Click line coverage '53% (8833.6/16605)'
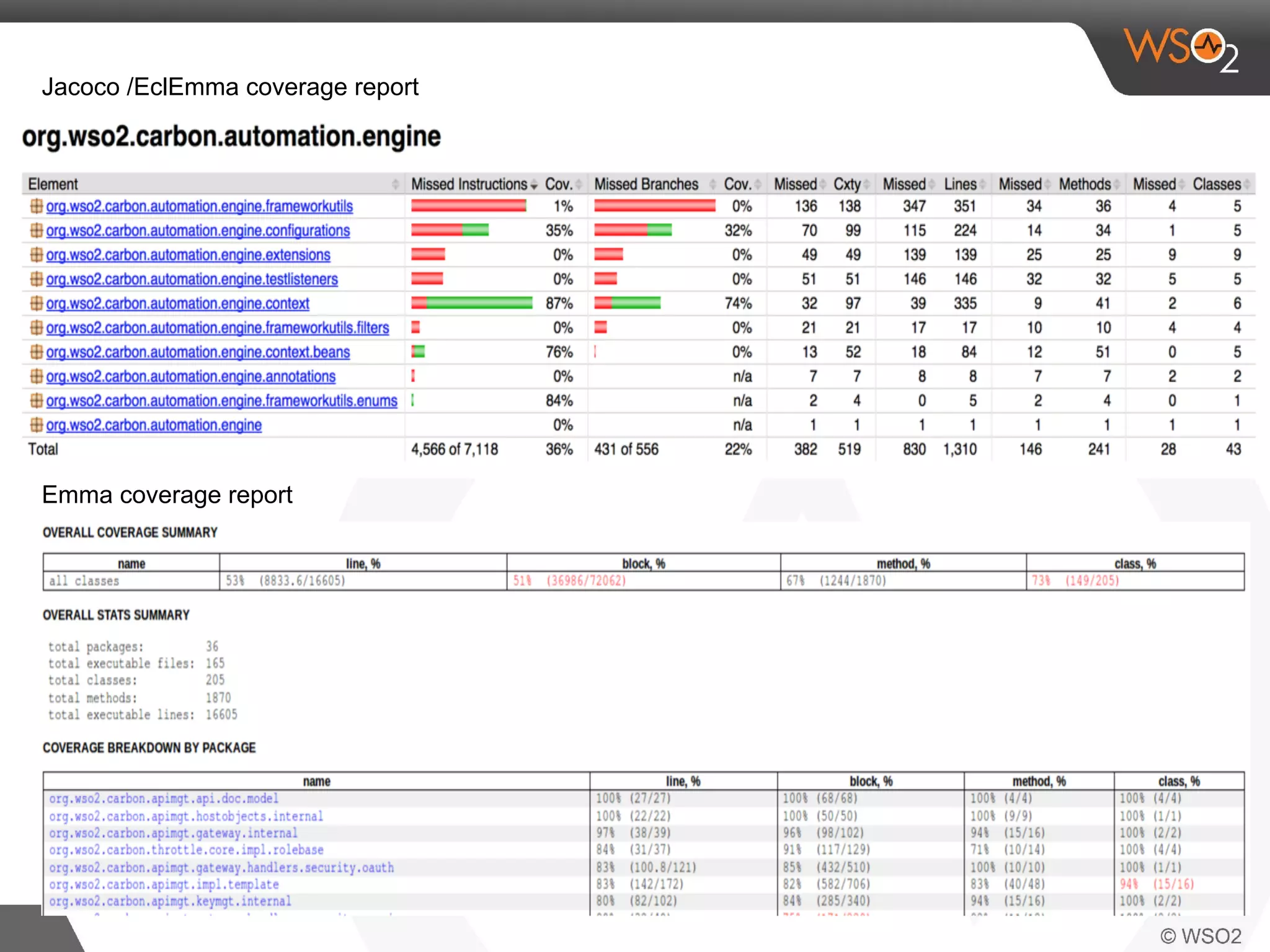The height and width of the screenshot is (952, 1270). (285, 581)
